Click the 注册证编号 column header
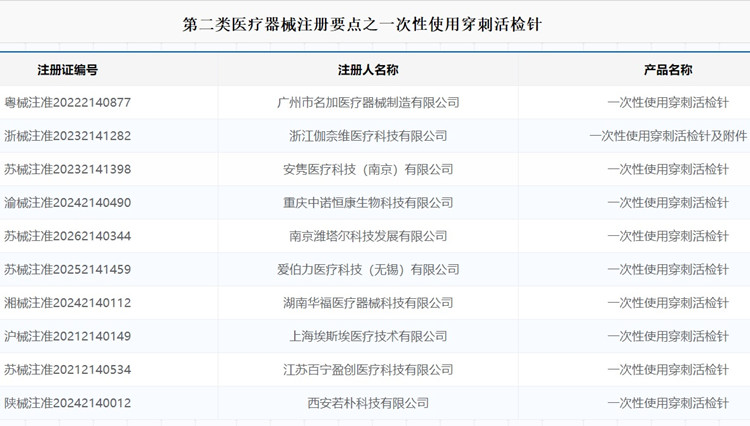The height and width of the screenshot is (426, 750). 68,70
